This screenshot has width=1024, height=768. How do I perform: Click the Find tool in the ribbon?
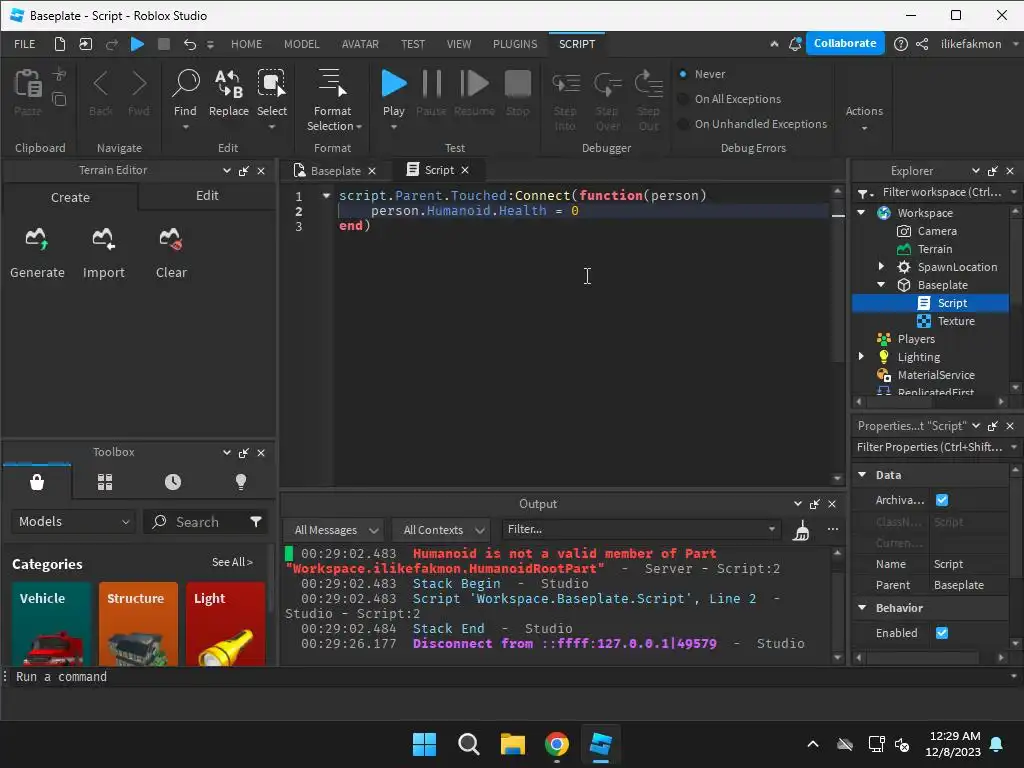[x=185, y=93]
